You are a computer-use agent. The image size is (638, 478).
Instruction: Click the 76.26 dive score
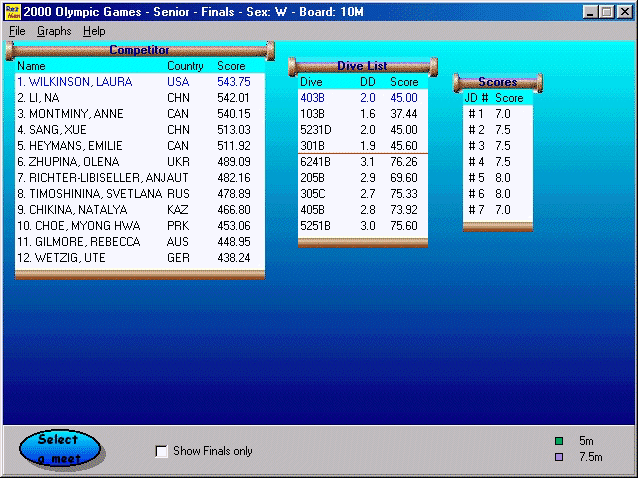[x=404, y=162]
